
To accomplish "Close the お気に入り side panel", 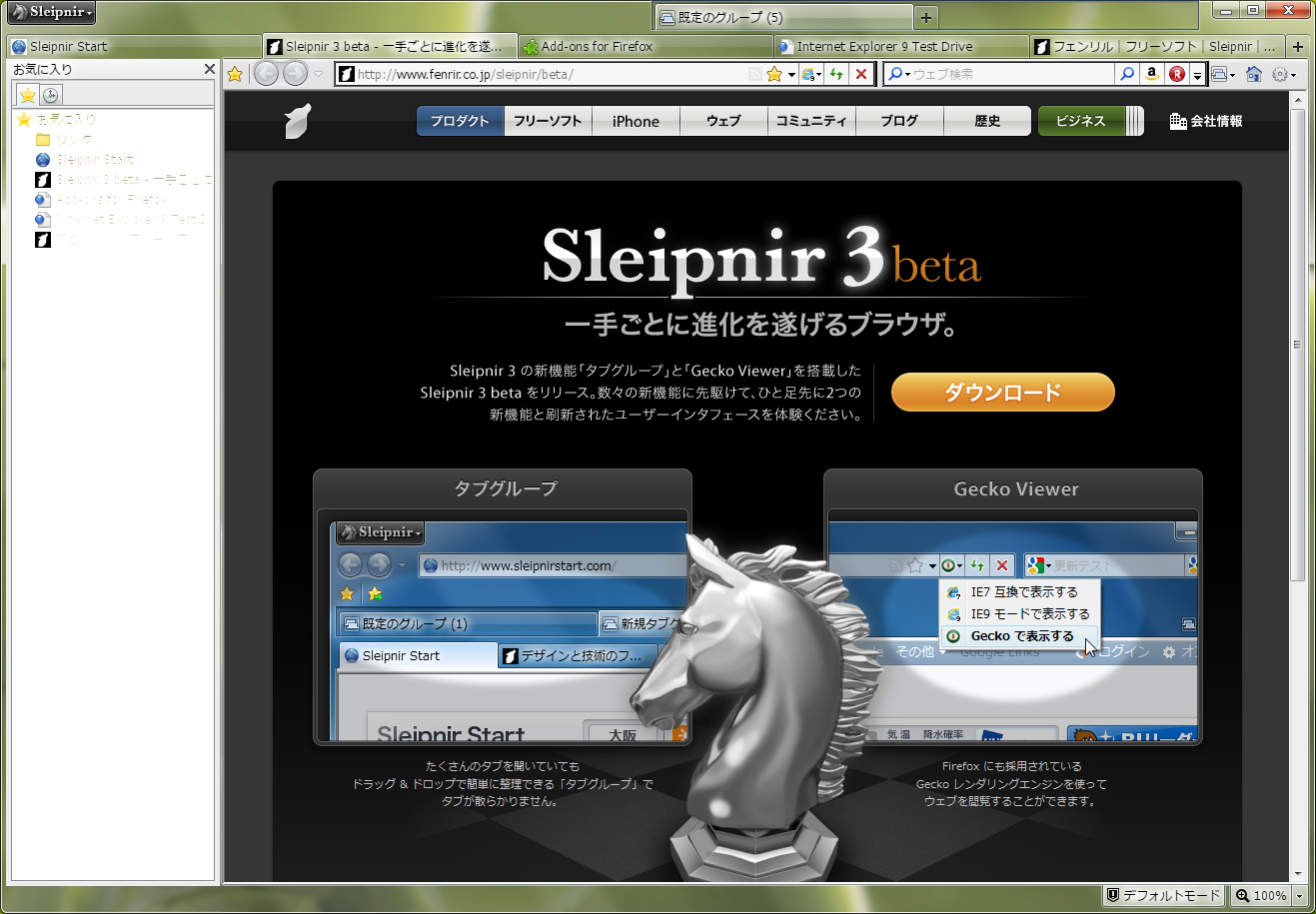I will [x=209, y=69].
